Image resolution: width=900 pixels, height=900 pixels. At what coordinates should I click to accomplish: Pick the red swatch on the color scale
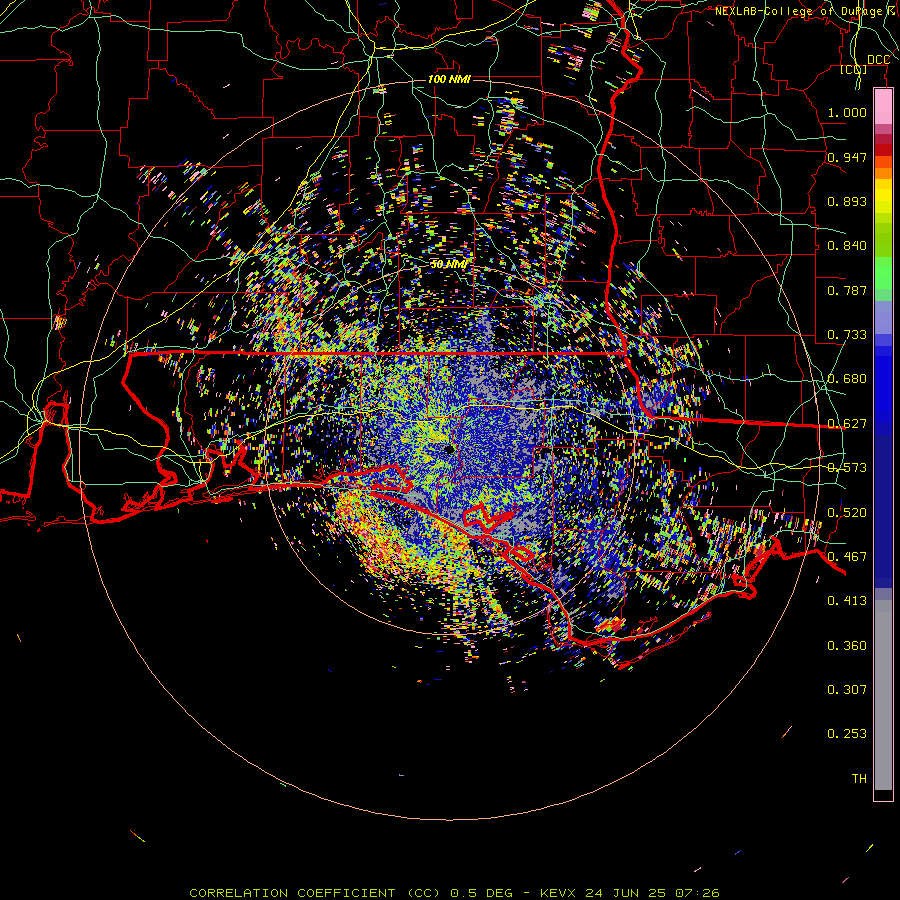[883, 150]
